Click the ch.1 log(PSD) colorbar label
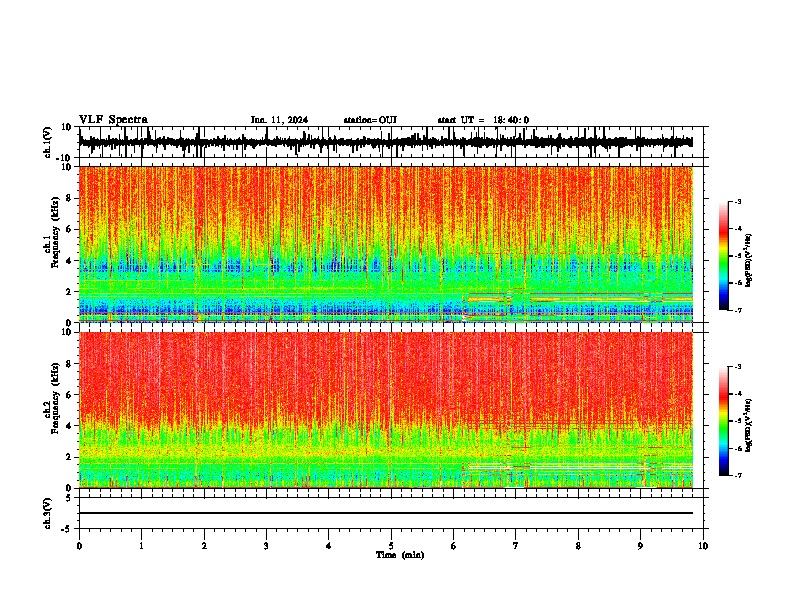Image resolution: width=792 pixels, height=612 pixels. point(748,260)
